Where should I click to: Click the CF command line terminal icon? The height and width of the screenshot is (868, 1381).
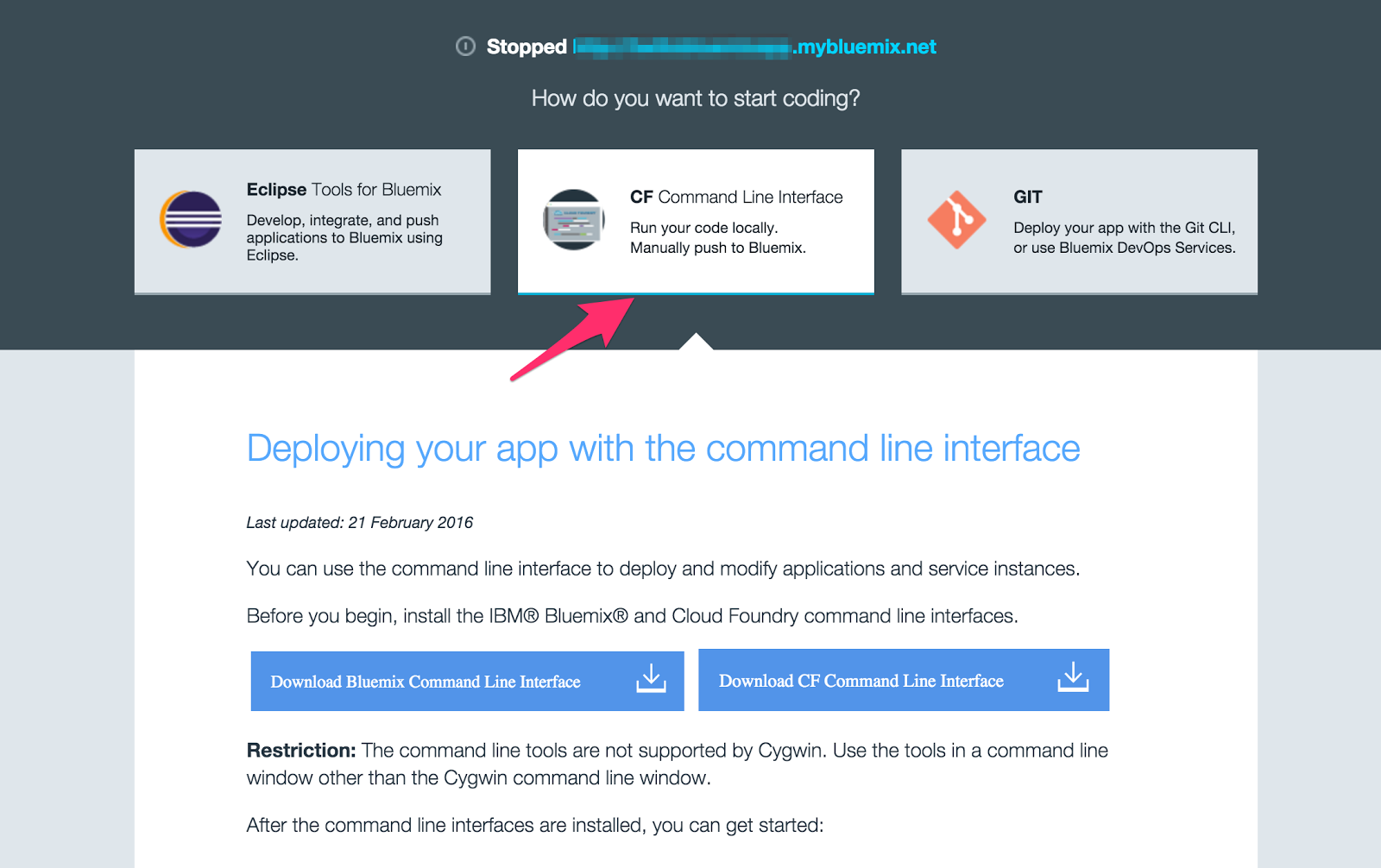(x=574, y=220)
